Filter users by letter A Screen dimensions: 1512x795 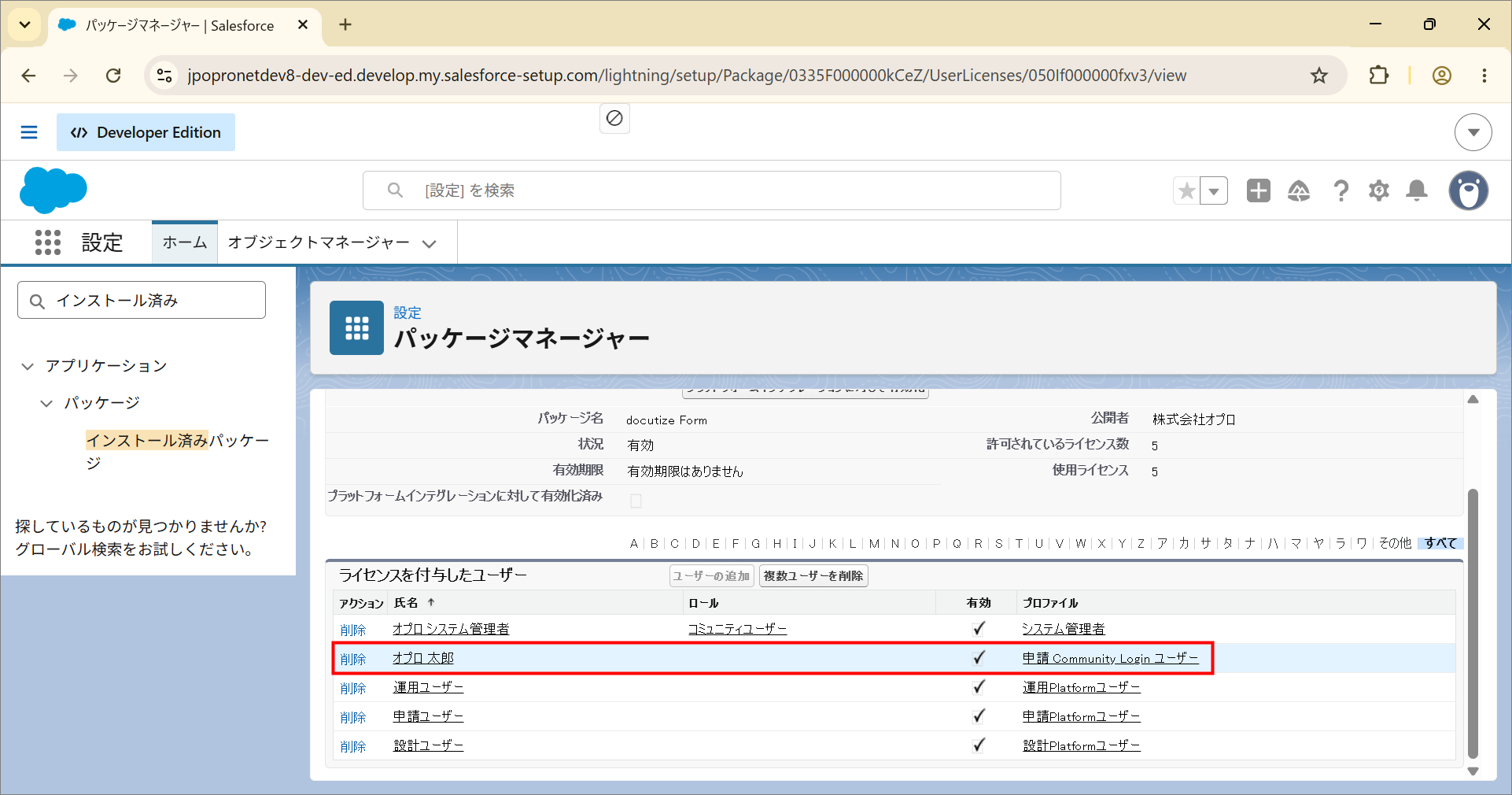pos(634,543)
